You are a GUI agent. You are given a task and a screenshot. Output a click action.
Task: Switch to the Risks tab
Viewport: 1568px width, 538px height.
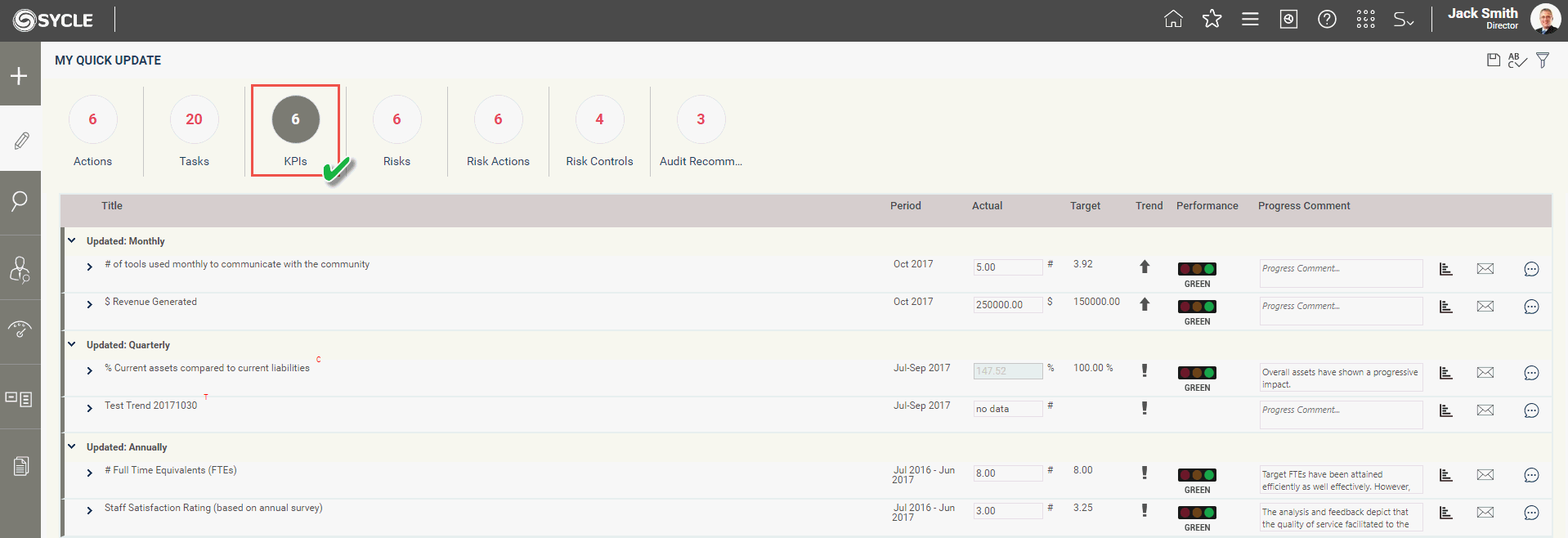click(x=396, y=131)
